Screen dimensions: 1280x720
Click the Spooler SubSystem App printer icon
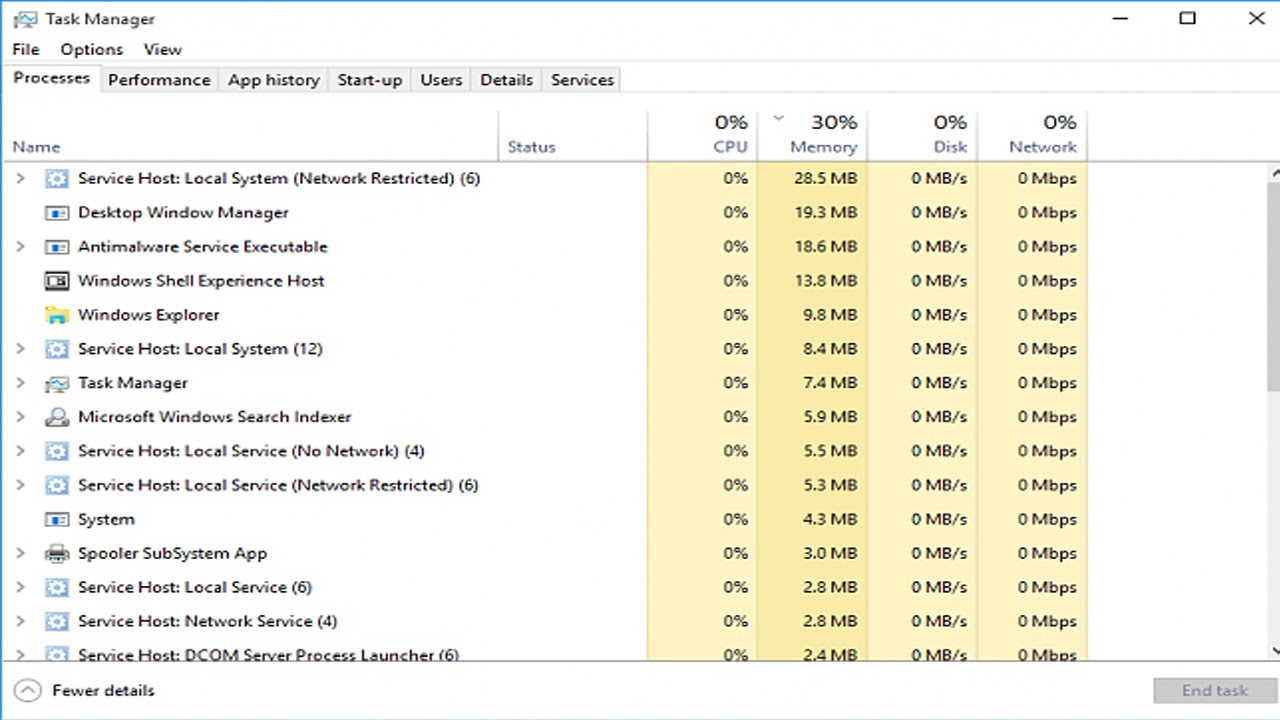pos(57,554)
